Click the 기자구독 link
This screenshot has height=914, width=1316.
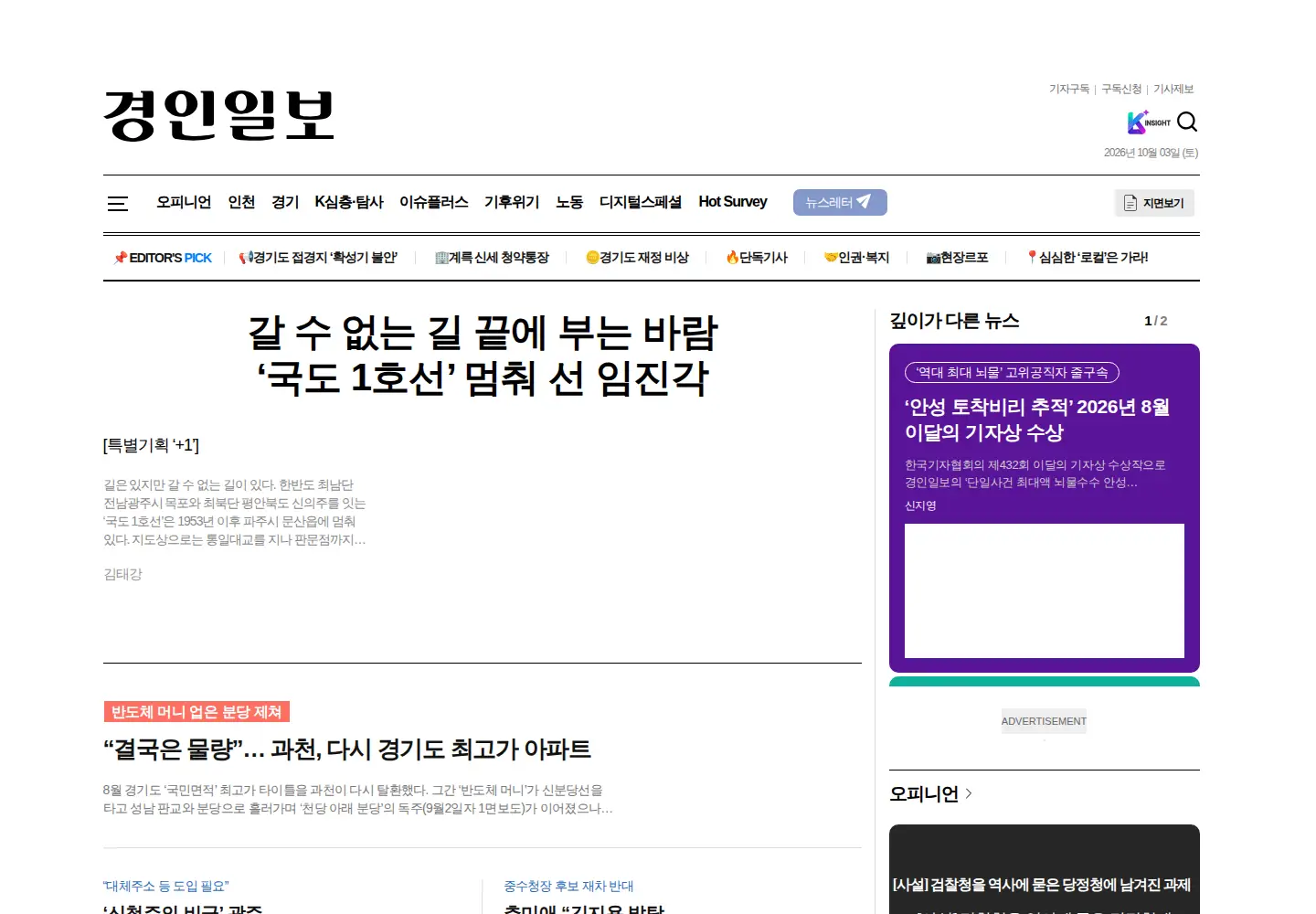1069,89
